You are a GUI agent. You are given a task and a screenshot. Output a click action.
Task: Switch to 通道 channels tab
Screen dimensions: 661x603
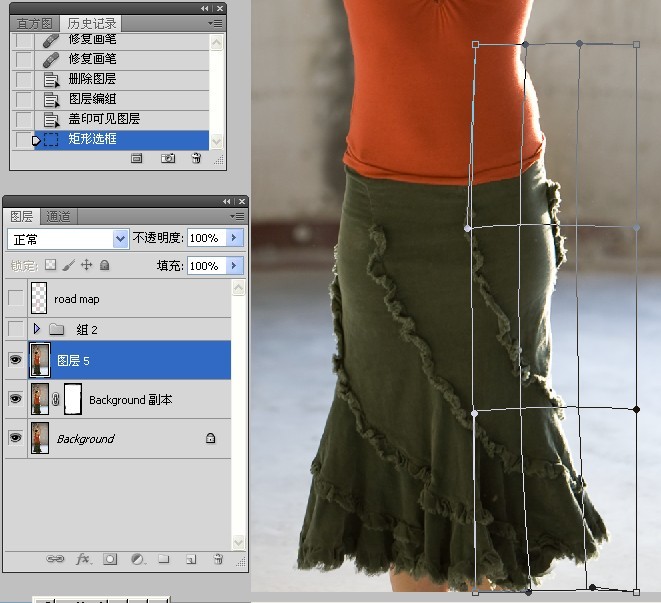point(58,216)
